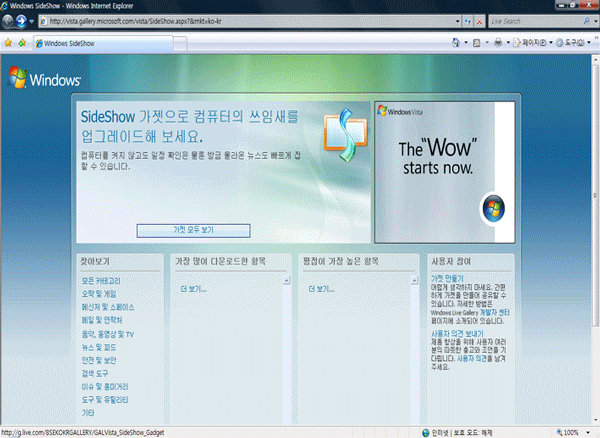Open the 모든 카테고리 category link
The width and height of the screenshot is (600, 438).
101,281
